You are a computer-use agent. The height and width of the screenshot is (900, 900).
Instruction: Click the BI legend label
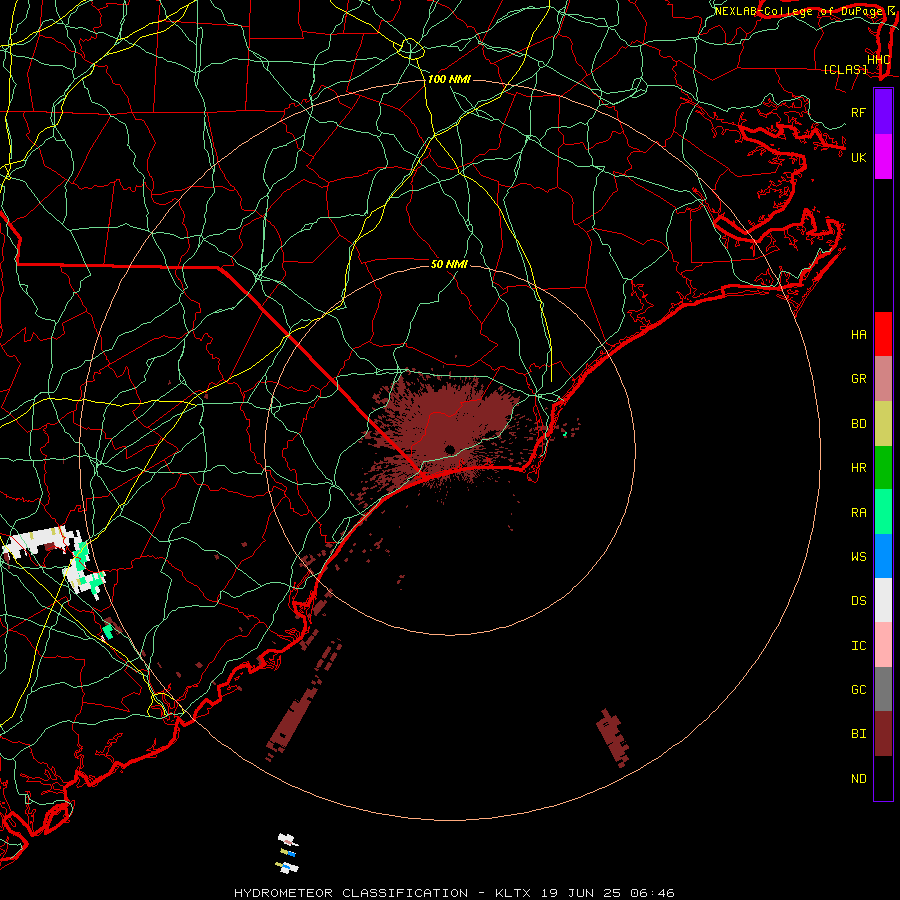point(859,734)
